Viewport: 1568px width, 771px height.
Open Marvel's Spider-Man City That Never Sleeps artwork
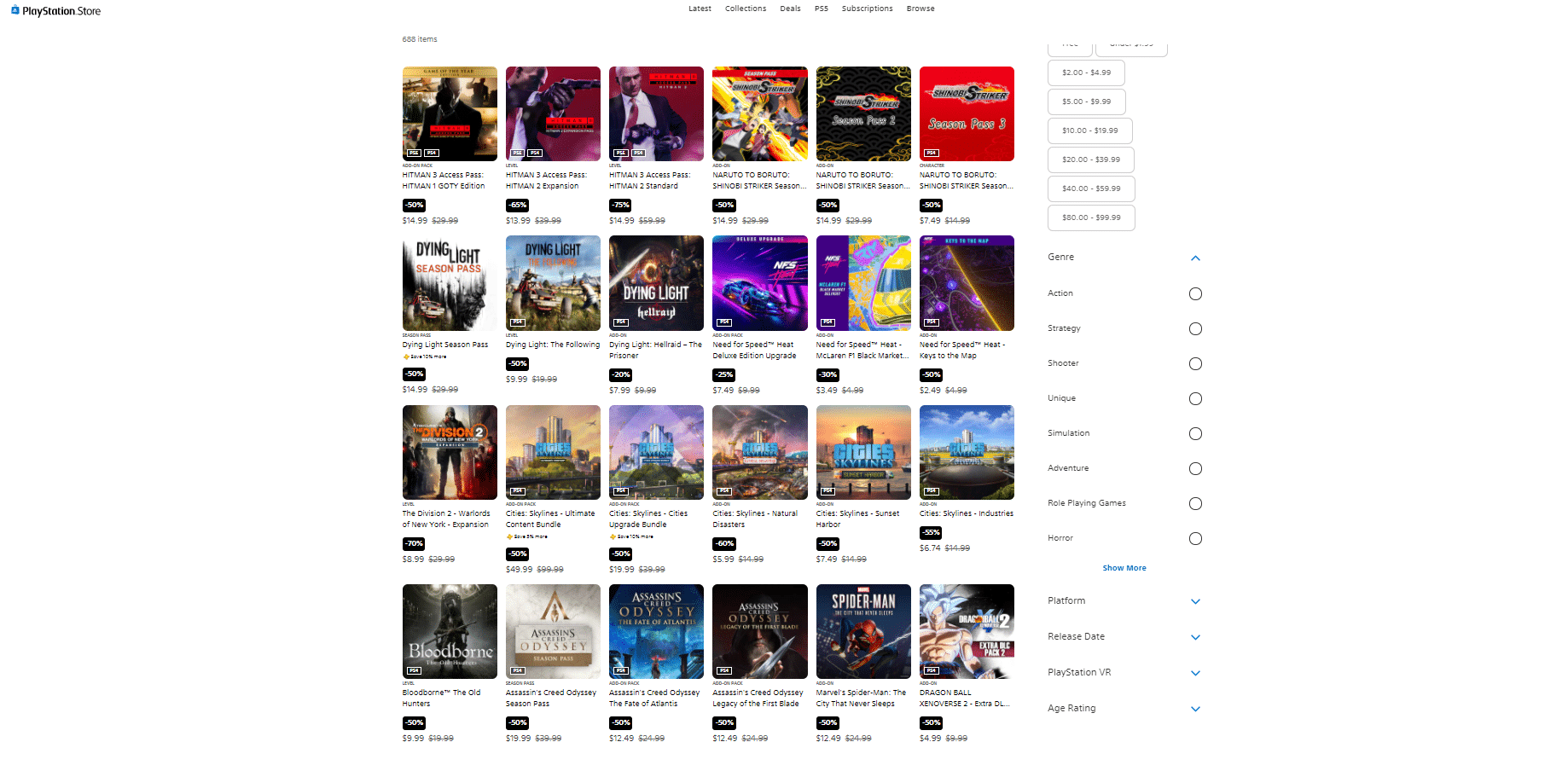[863, 631]
